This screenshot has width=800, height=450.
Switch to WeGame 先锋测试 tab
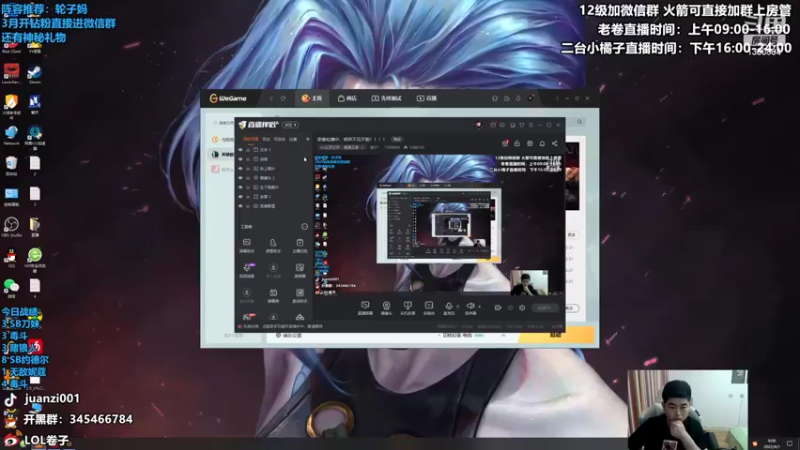pos(386,98)
